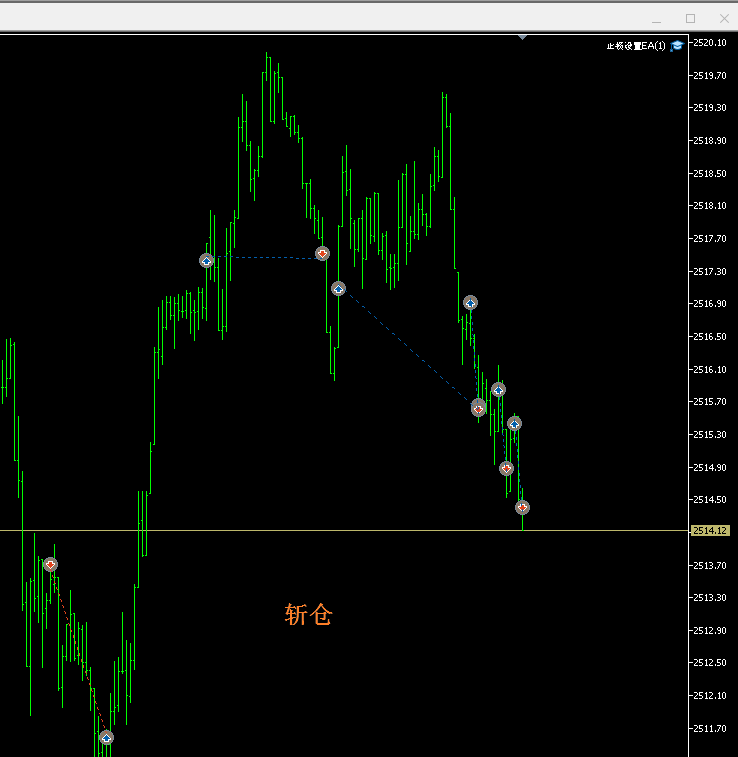Image resolution: width=738 pixels, height=757 pixels.
Task: Click the buy arrow marker near 2517.40
Action: coord(207,260)
